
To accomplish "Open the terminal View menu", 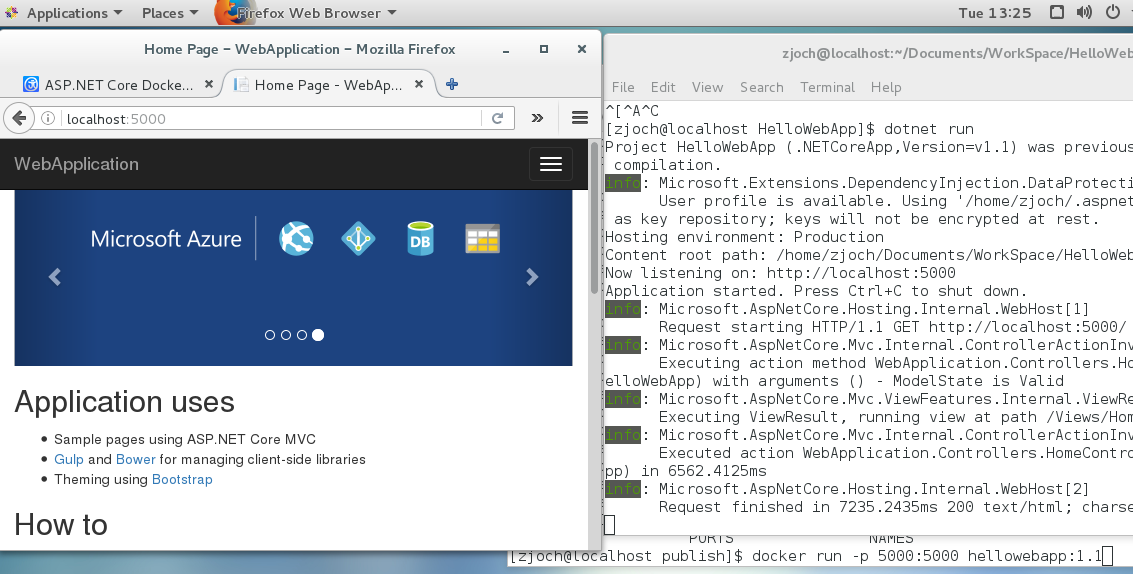I will coord(707,87).
